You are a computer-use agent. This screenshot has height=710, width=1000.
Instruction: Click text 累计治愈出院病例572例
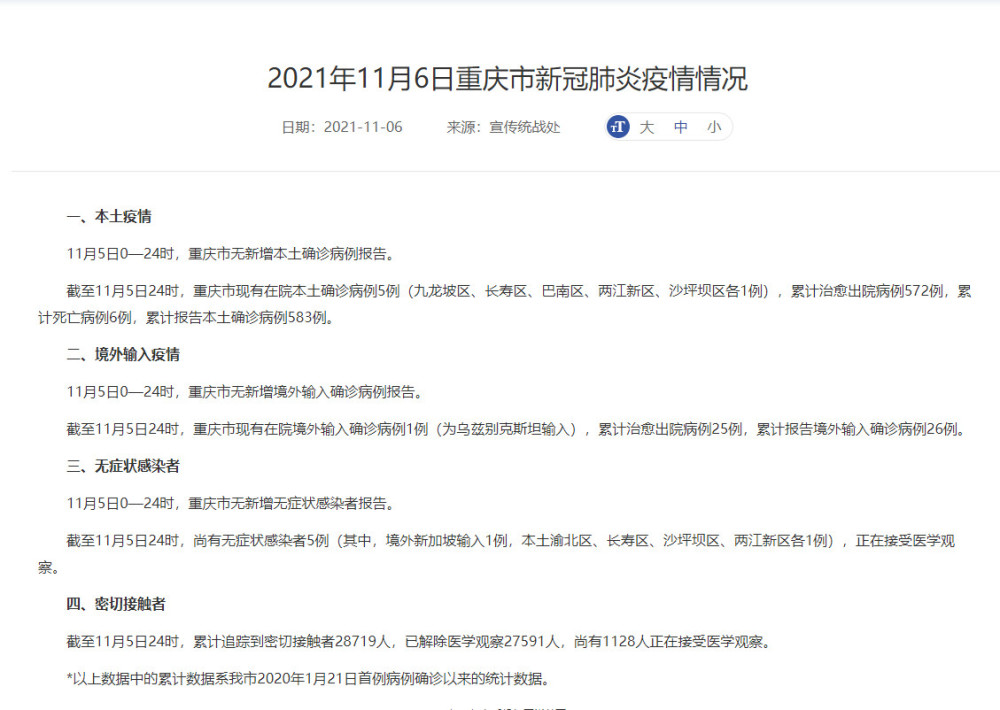(867, 292)
